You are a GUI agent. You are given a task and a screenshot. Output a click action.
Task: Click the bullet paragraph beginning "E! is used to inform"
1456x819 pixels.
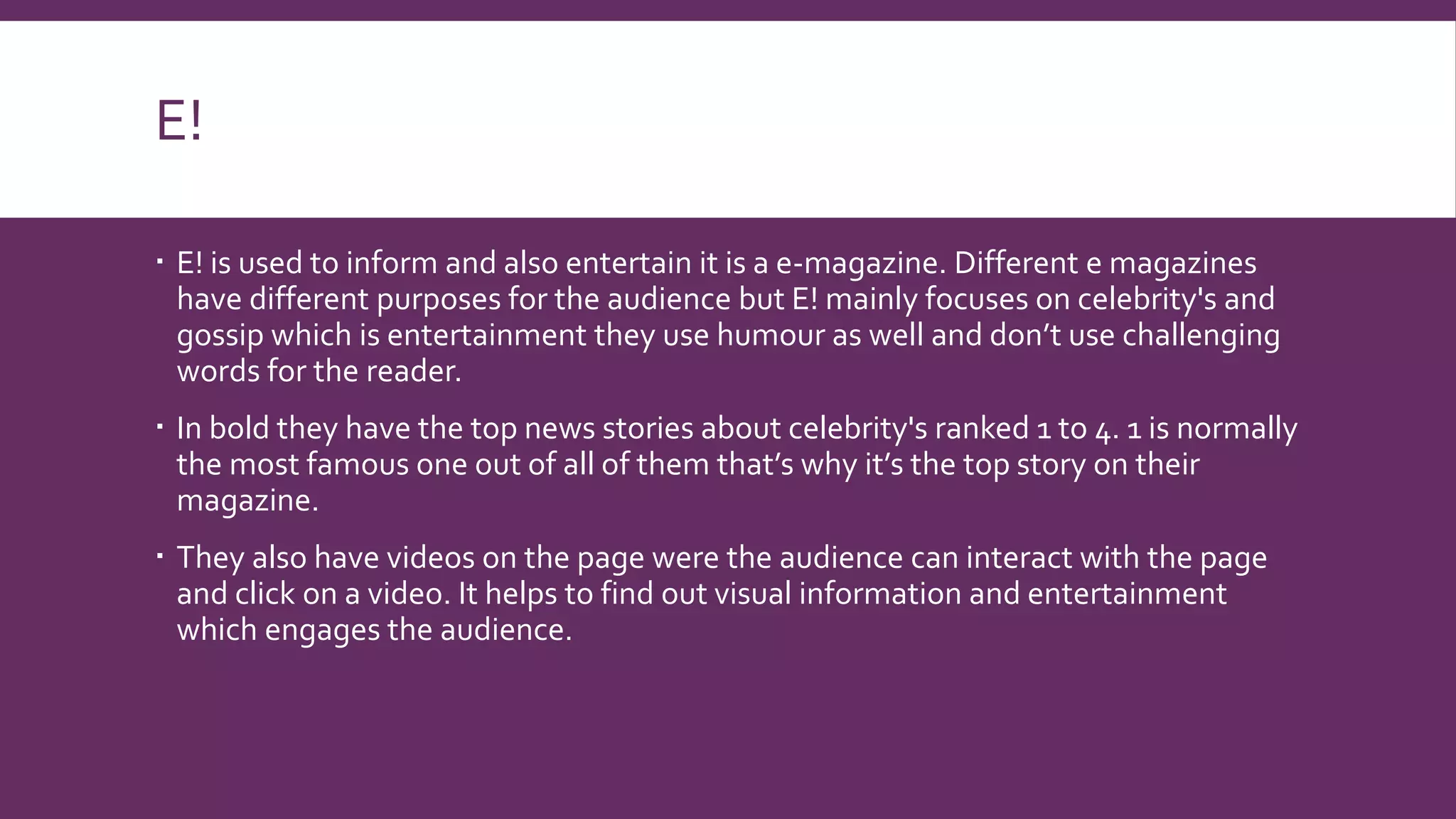pos(729,317)
